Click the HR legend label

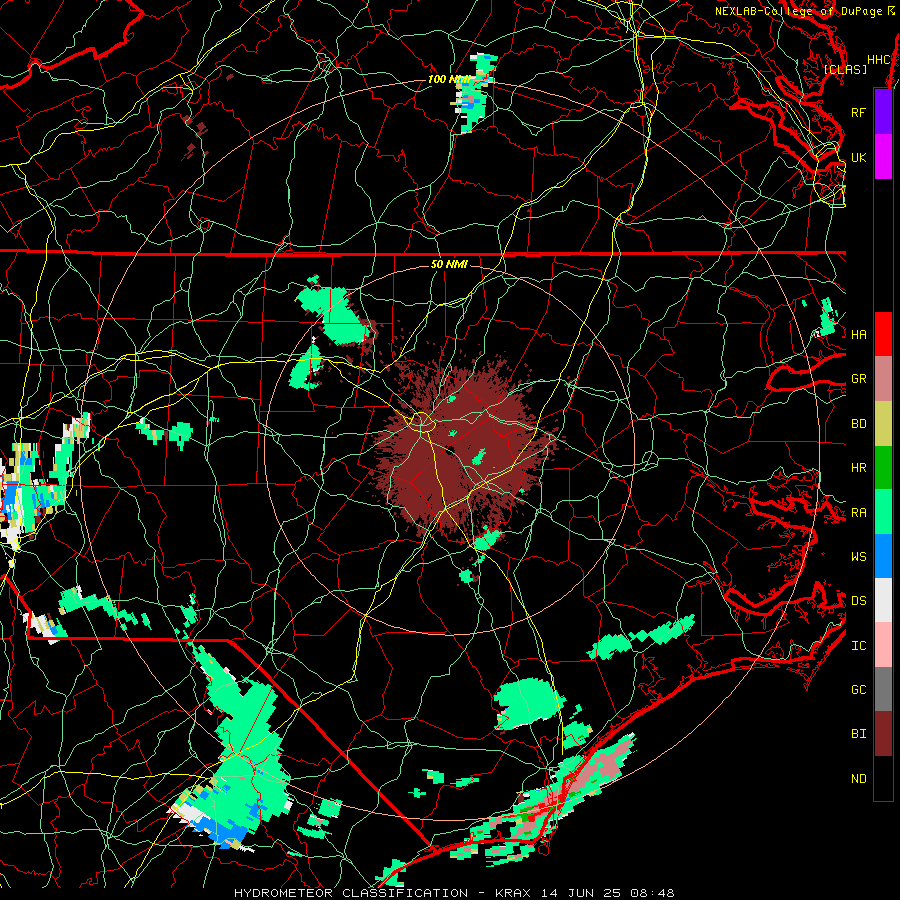(x=858, y=468)
